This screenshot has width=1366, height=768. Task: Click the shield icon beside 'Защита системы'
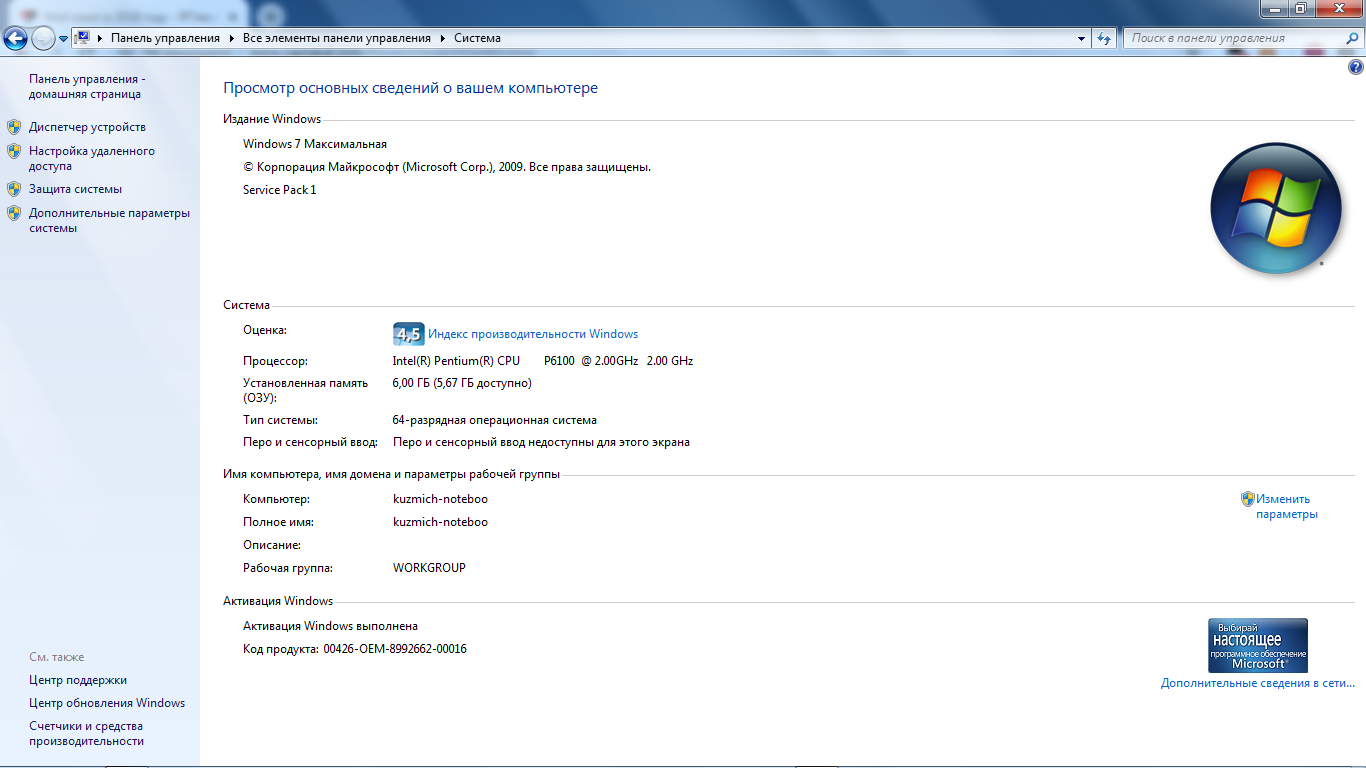[x=14, y=189]
